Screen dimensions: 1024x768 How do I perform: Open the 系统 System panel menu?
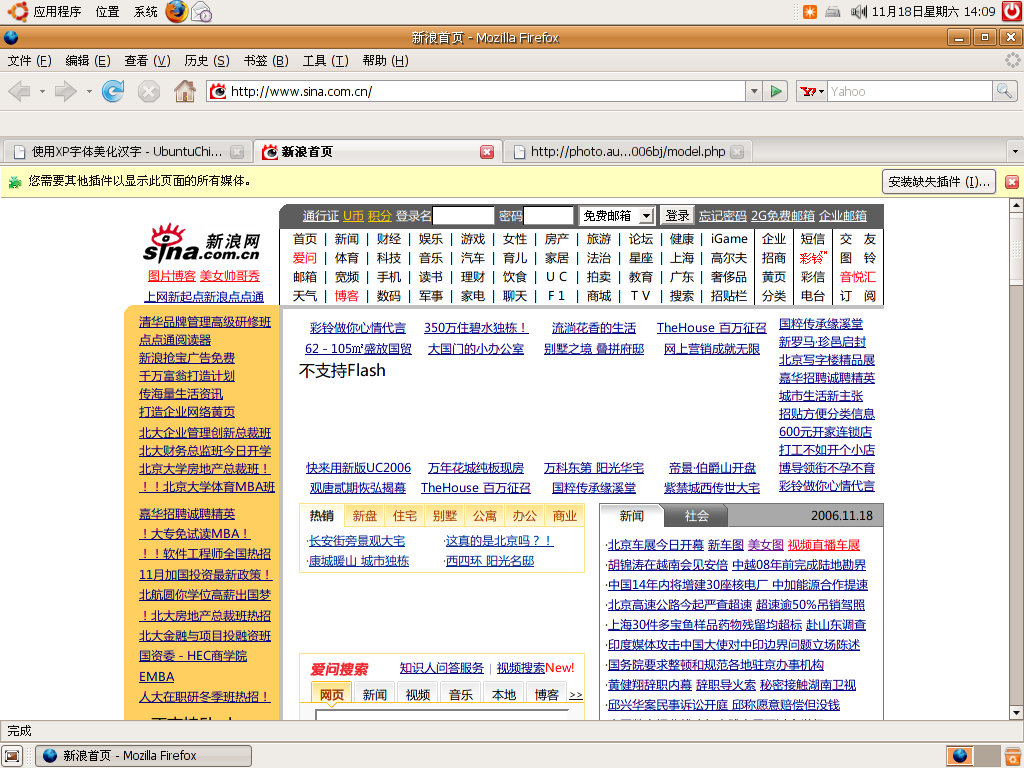[145, 11]
